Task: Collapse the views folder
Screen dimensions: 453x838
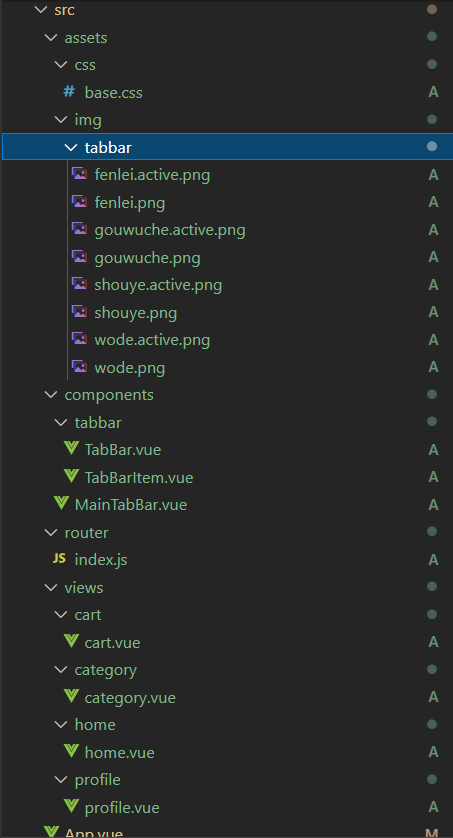Action: click(x=51, y=588)
